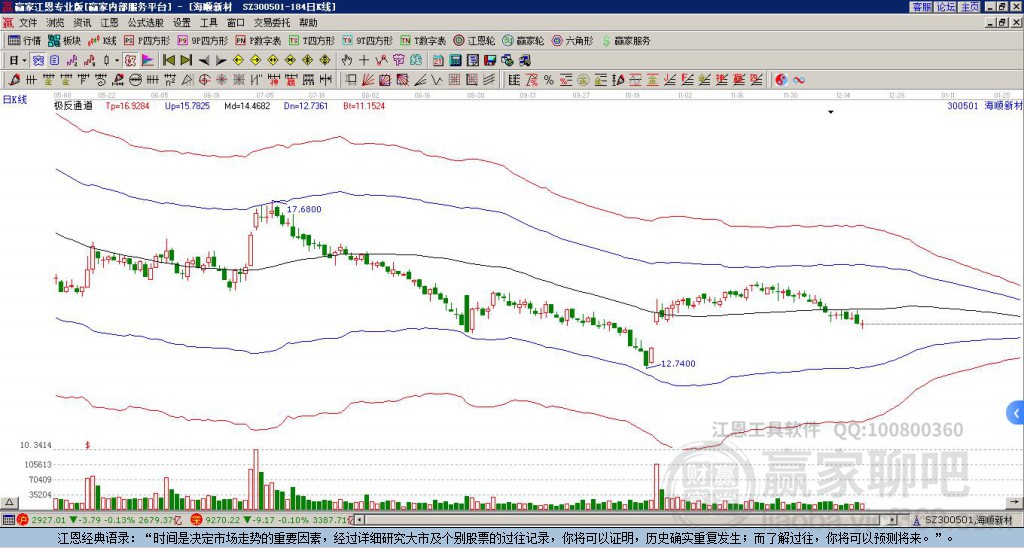Open the 9P四方形 square tool
The height and width of the screenshot is (548, 1024).
(x=203, y=40)
